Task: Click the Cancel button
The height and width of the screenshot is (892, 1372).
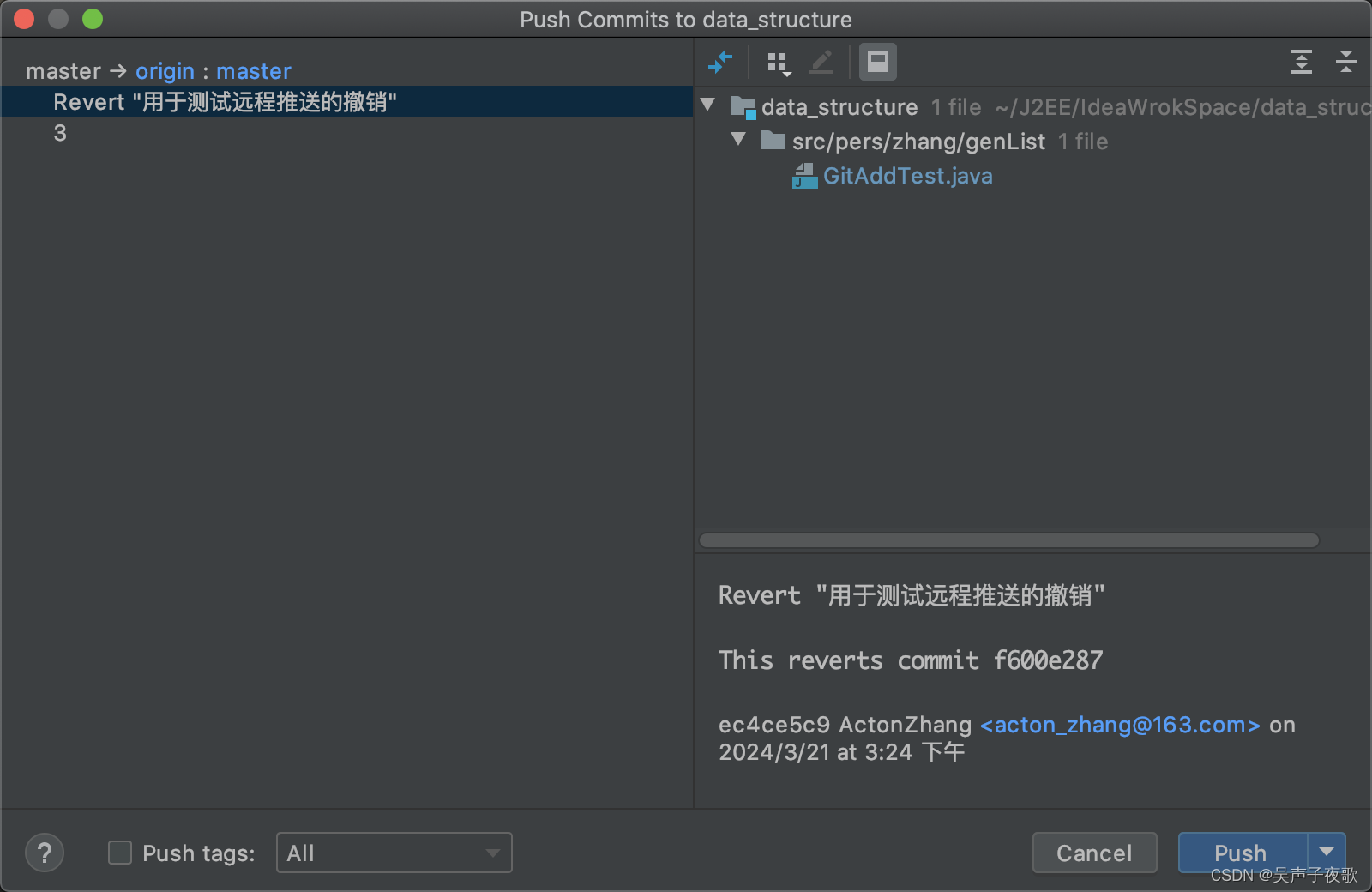Action: pyautogui.click(x=1094, y=853)
